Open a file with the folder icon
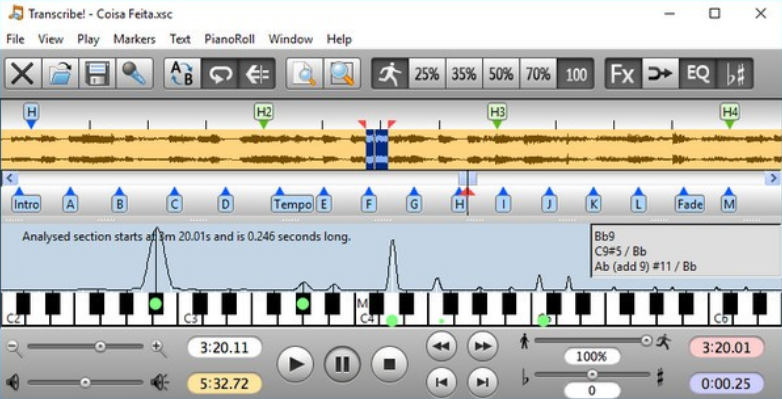This screenshot has height=399, width=782. point(60,74)
